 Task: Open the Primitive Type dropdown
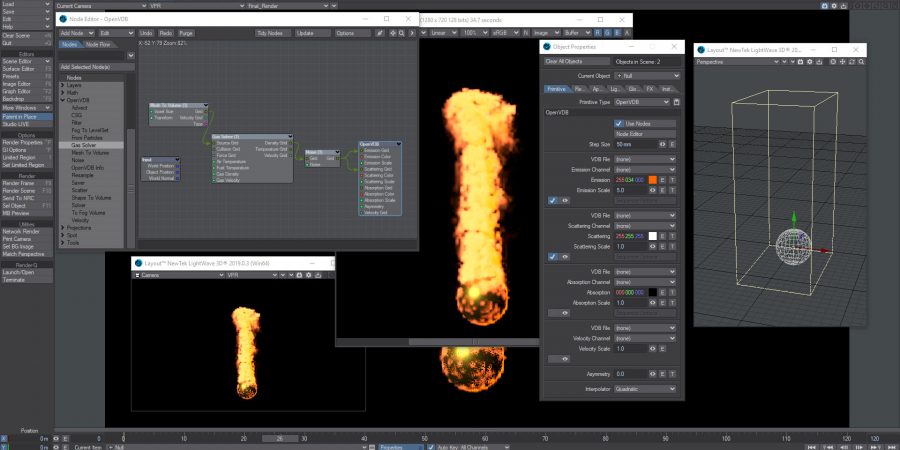(x=640, y=101)
